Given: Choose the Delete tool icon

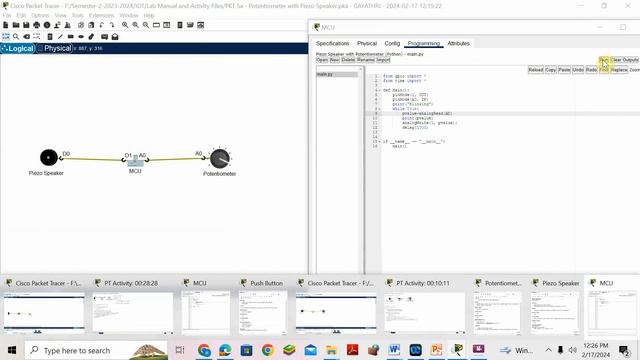Looking at the screenshot, I should click(x=27, y=37).
